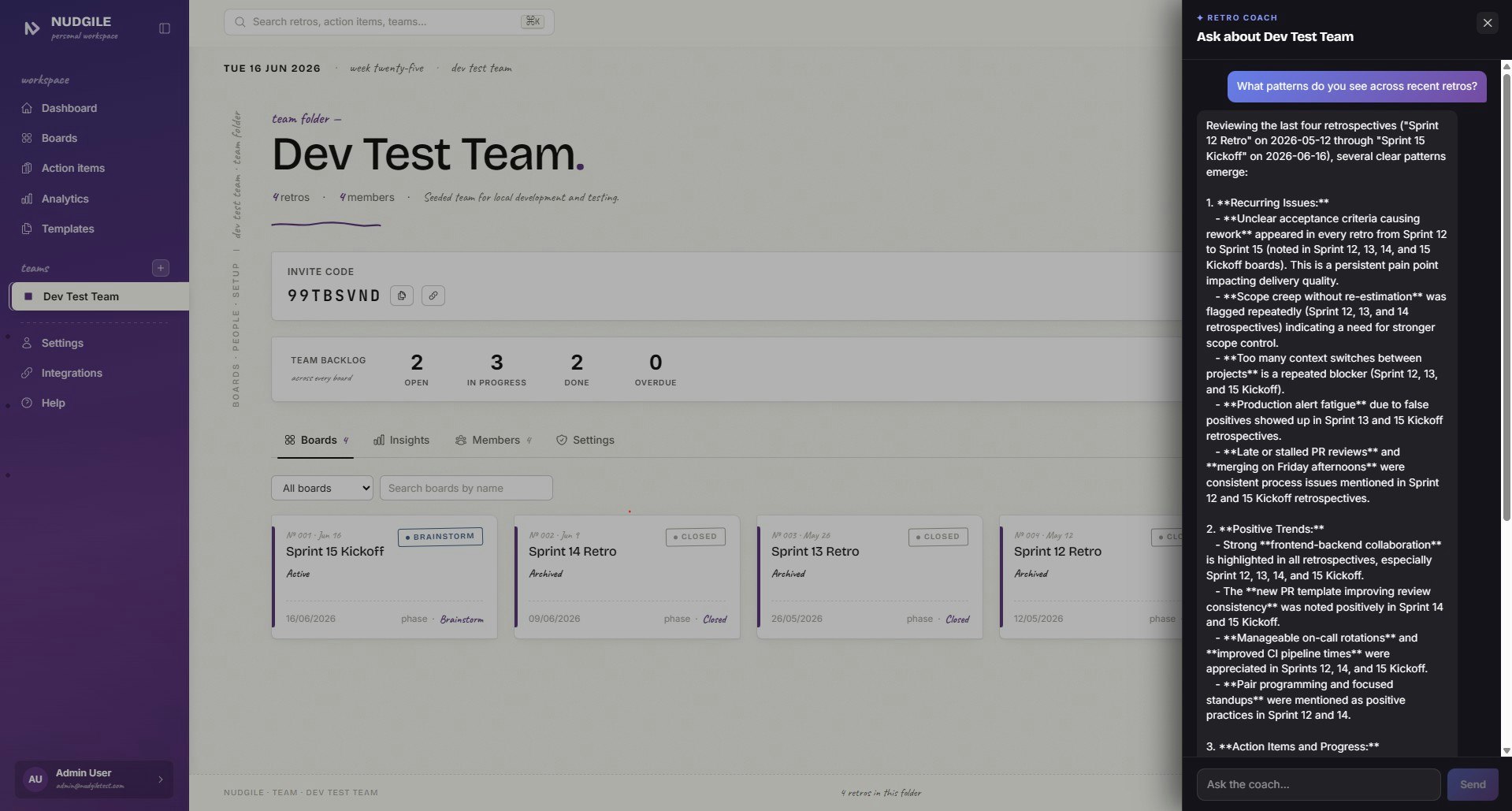Click the Integrations link icon in the sidebar
Screen dimensions: 1512x811
pos(27,373)
